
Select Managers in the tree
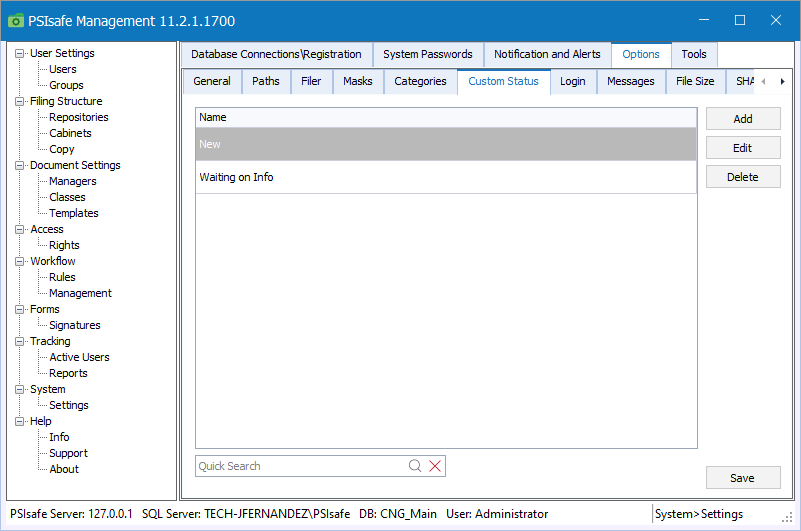73,181
